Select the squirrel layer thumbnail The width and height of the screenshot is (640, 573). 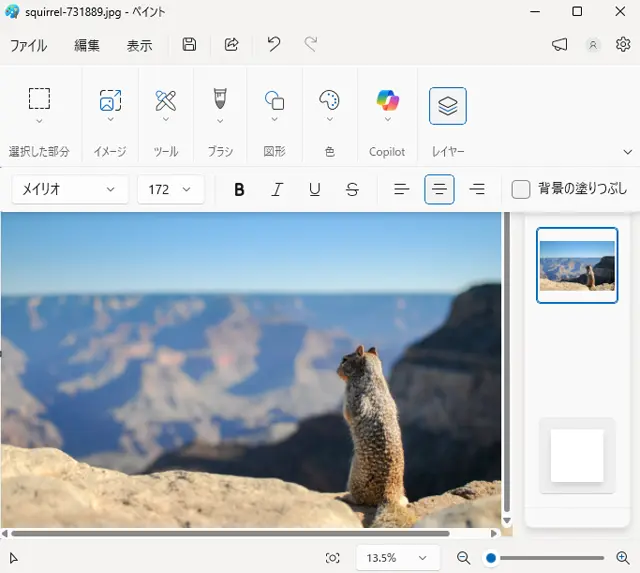pyautogui.click(x=577, y=265)
